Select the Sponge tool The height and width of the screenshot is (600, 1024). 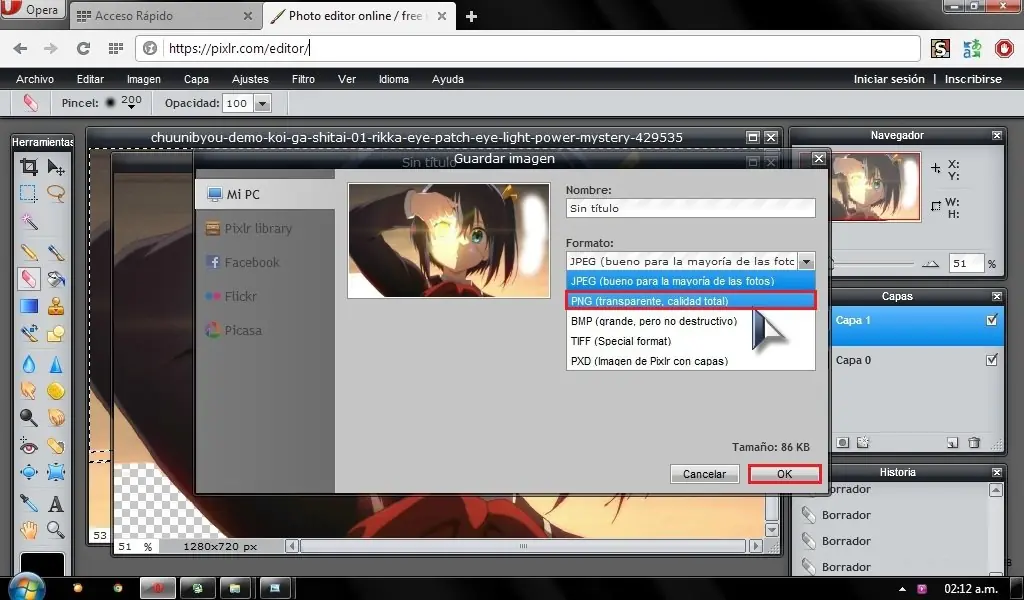(x=56, y=390)
